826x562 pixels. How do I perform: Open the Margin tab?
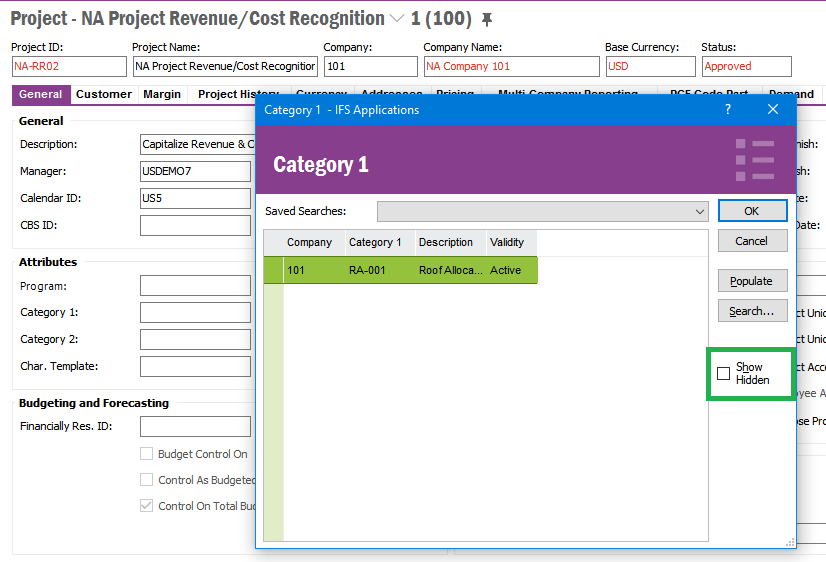pyautogui.click(x=162, y=94)
